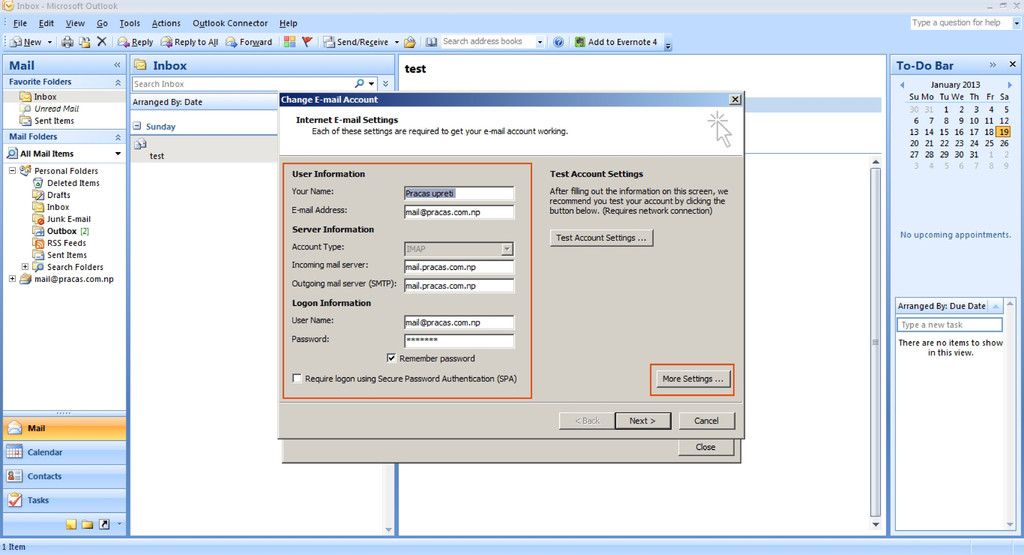Open the Search Inbox options dropdown arrow

click(371, 84)
